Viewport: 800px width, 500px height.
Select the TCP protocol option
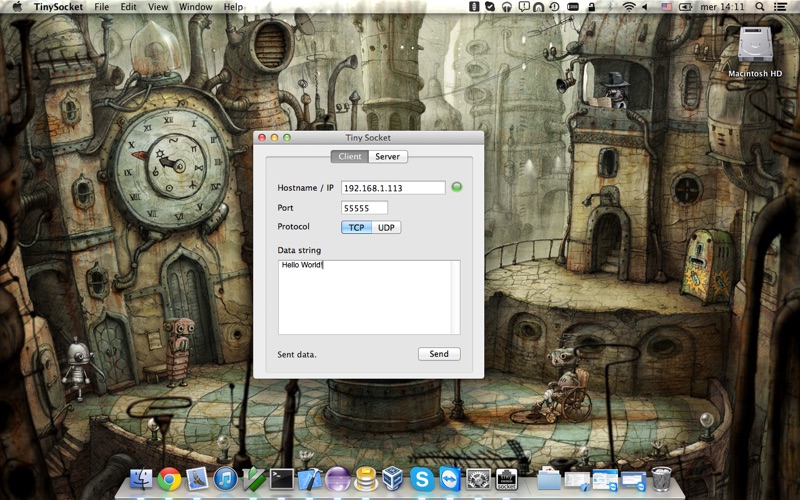pyautogui.click(x=356, y=227)
